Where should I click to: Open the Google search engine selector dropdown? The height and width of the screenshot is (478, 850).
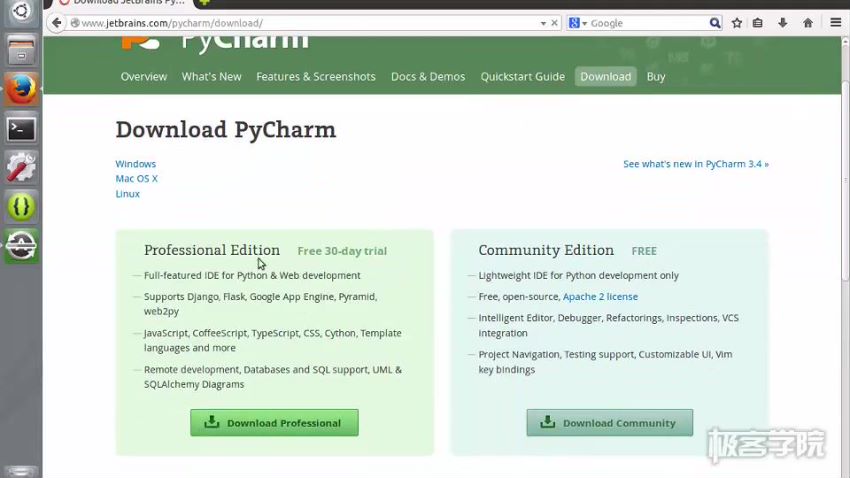[577, 23]
